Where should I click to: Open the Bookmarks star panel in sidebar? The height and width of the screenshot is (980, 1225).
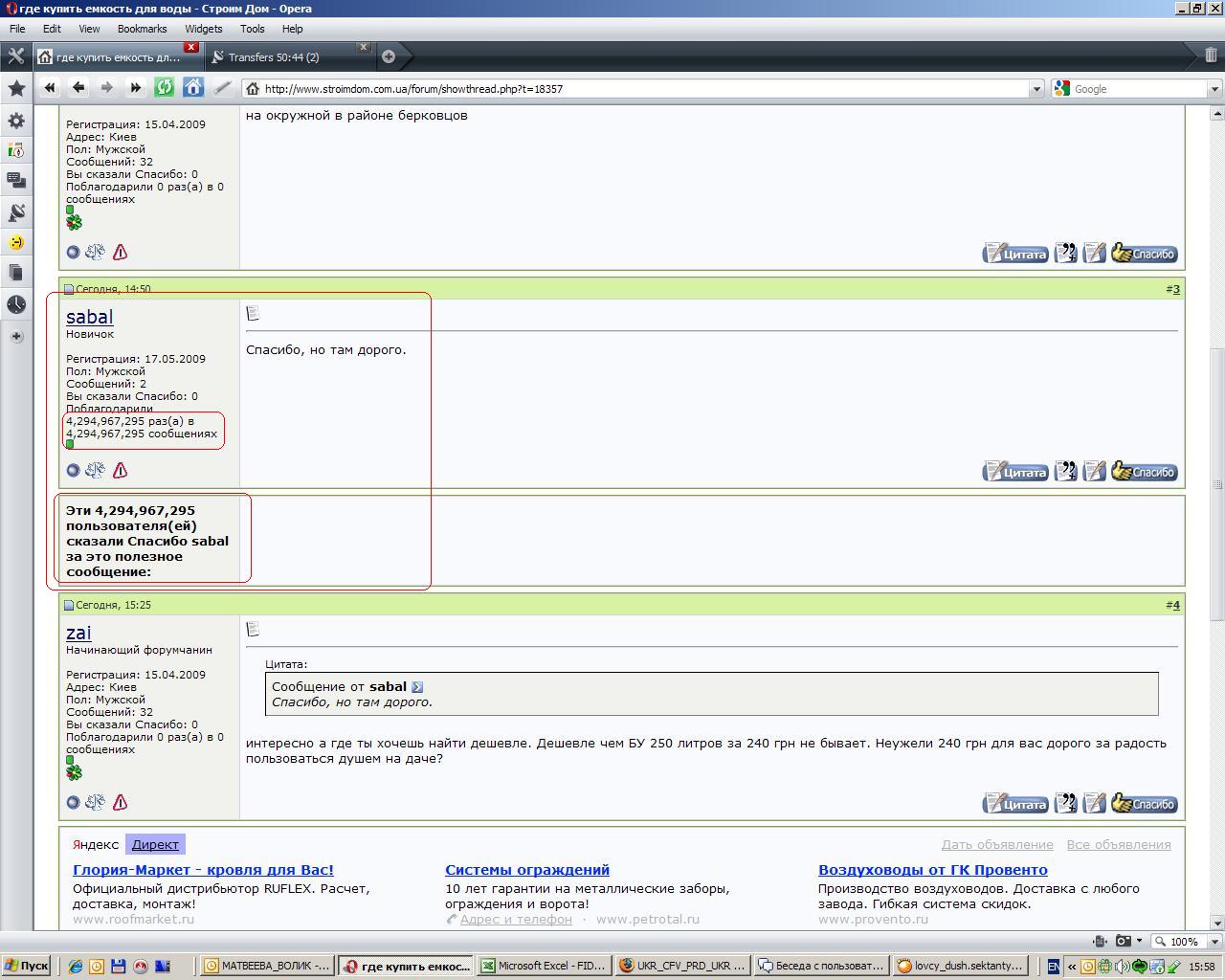coord(16,88)
